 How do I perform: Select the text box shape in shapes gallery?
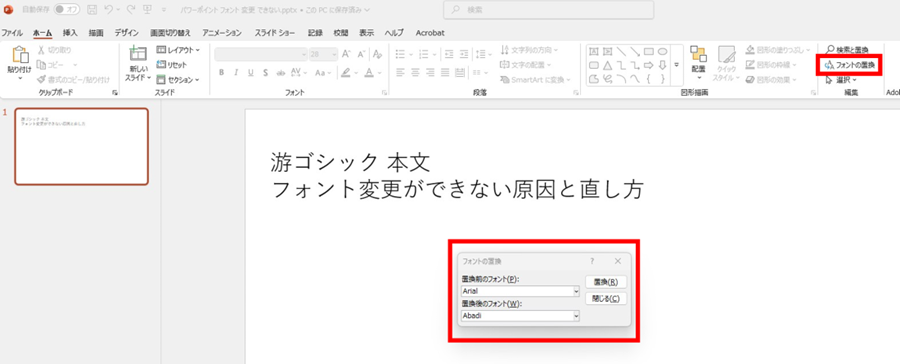(x=594, y=51)
